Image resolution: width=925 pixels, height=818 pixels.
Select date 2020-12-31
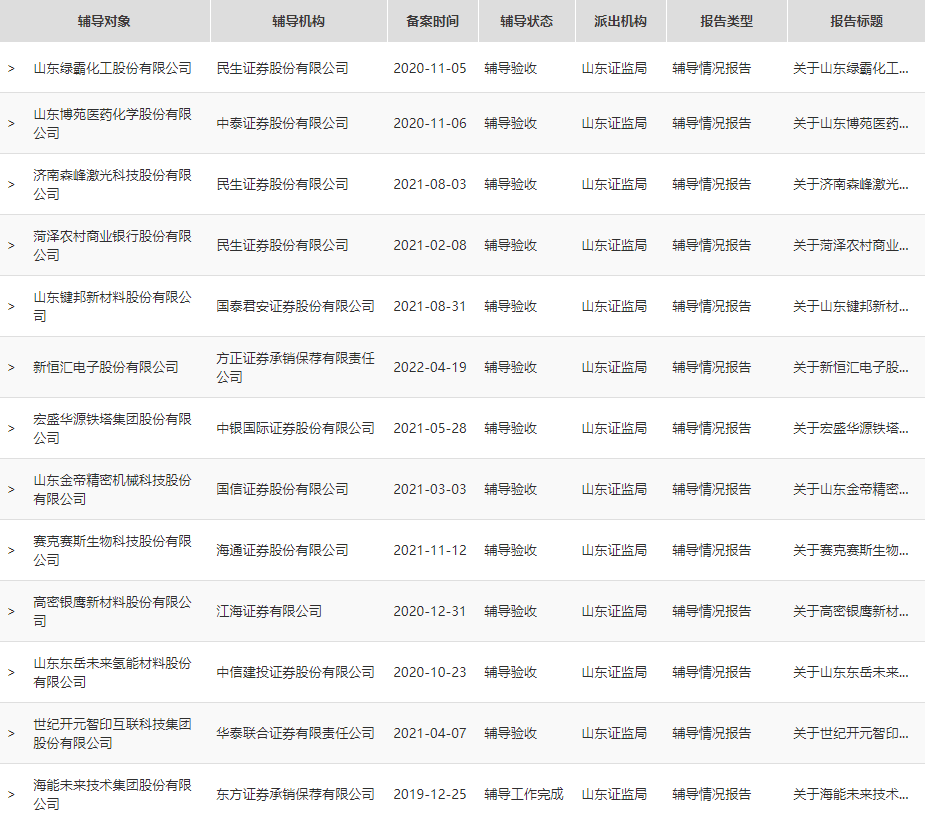click(430, 612)
